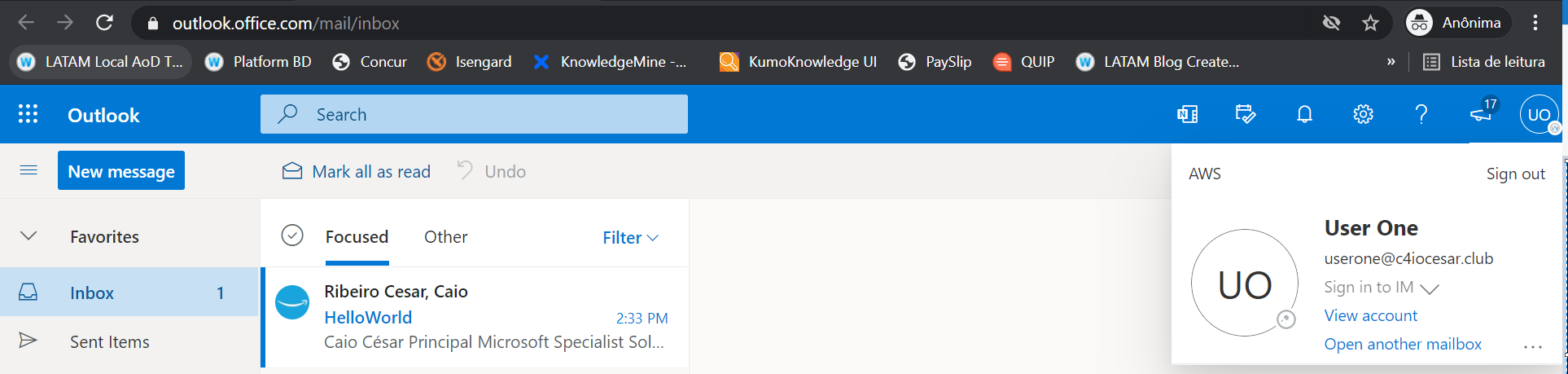Open Lista de leitura reading list
1568x374 pixels.
(x=1483, y=62)
